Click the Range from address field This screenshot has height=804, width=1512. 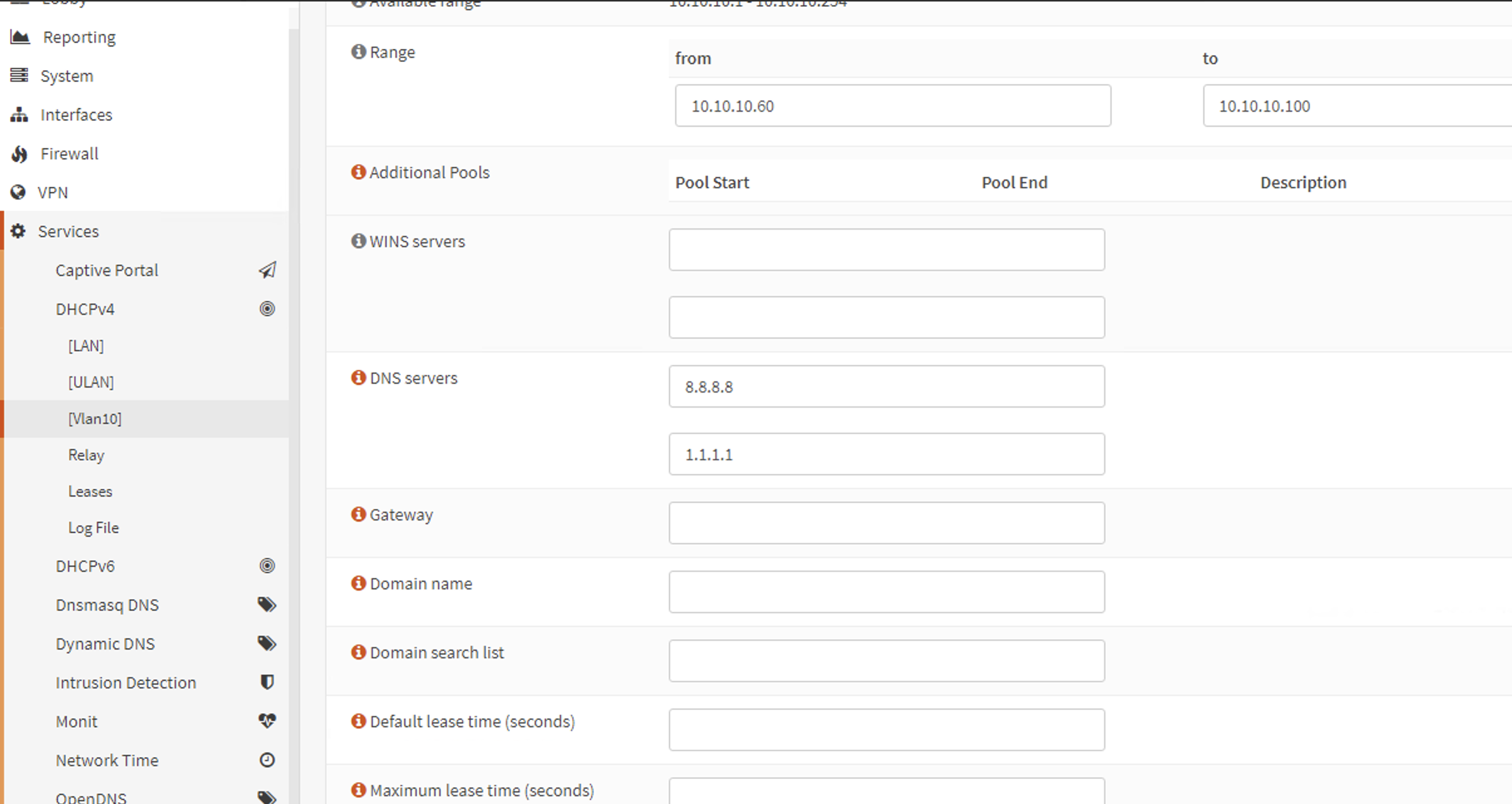pos(892,106)
